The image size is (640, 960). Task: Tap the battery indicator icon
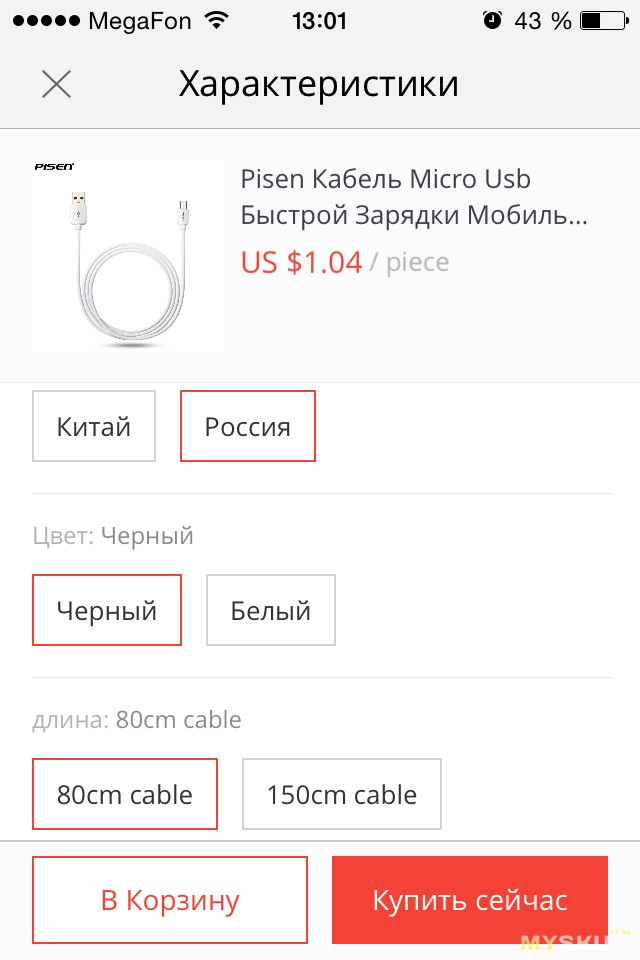point(604,21)
